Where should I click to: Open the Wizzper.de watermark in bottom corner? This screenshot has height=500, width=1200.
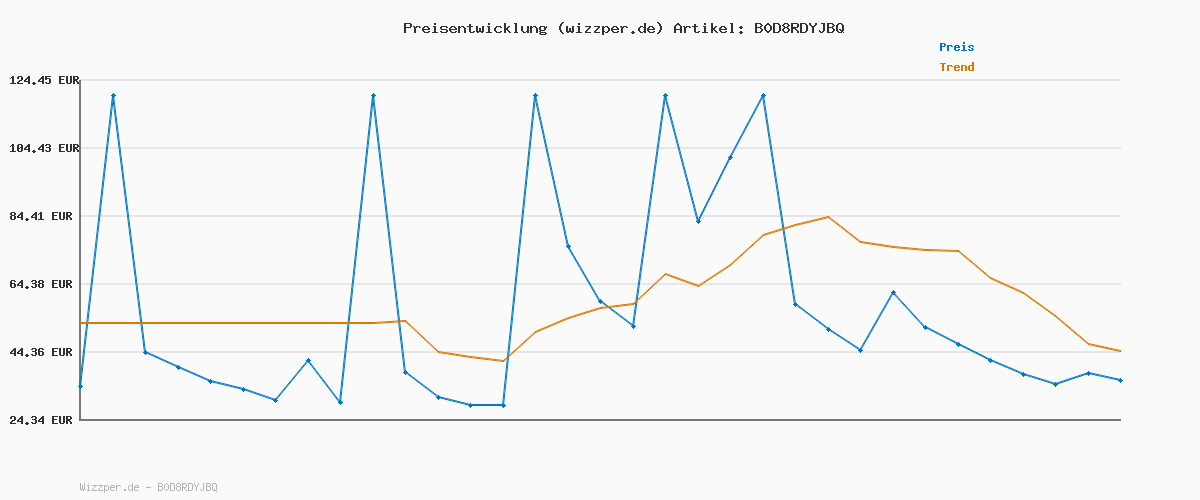tap(148, 487)
